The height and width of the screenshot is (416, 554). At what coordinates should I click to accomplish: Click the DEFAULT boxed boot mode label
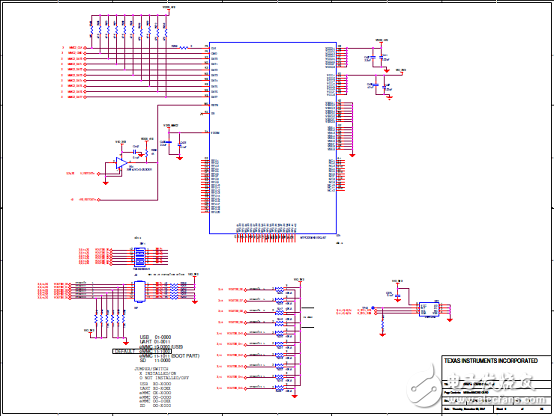point(142,351)
